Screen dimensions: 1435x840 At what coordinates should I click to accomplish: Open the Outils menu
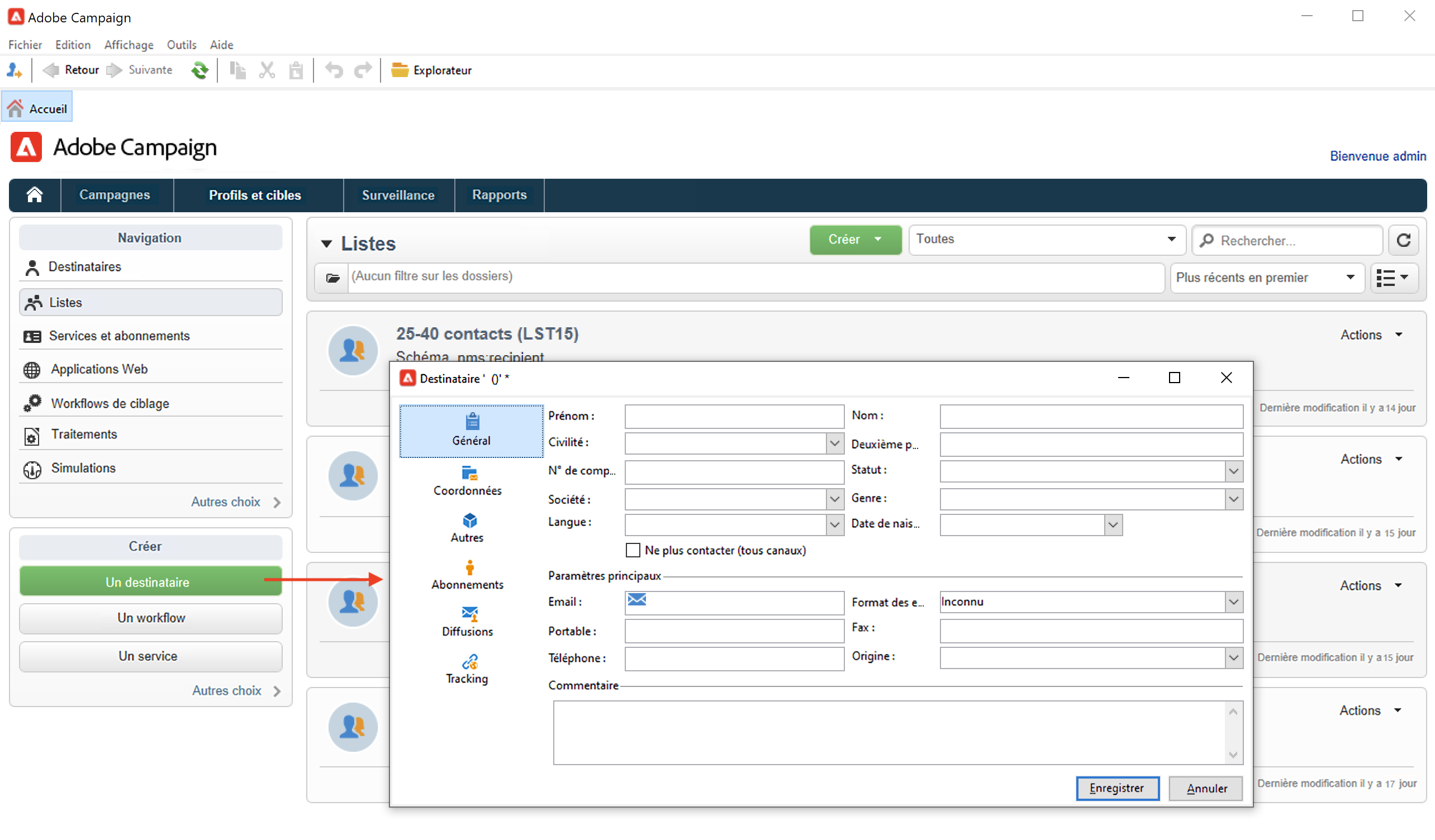point(181,44)
